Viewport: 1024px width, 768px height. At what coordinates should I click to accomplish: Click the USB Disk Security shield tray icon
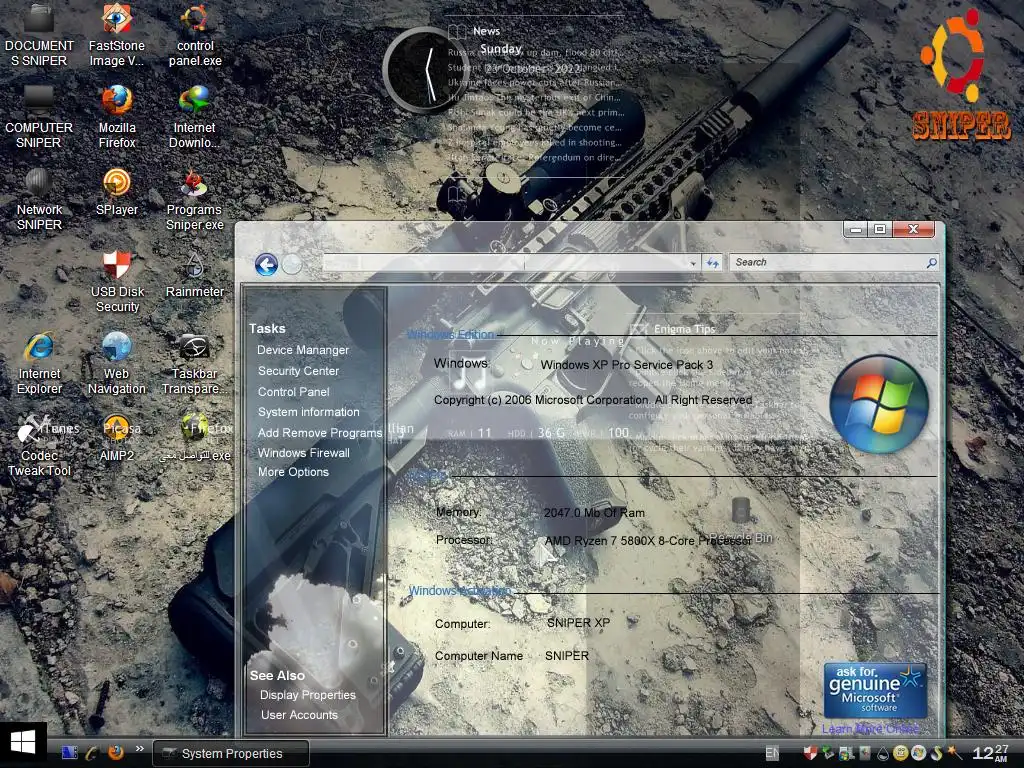pyautogui.click(x=810, y=753)
